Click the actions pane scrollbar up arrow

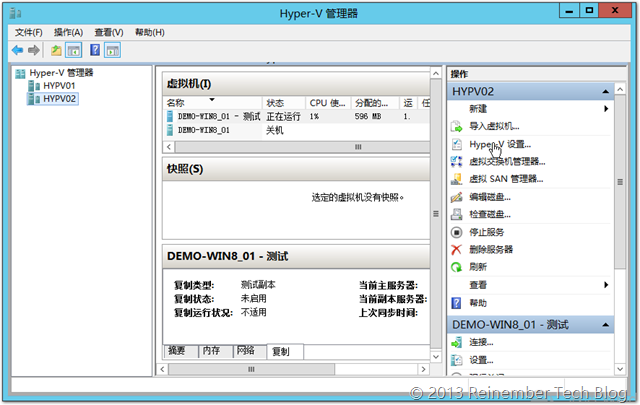click(620, 89)
